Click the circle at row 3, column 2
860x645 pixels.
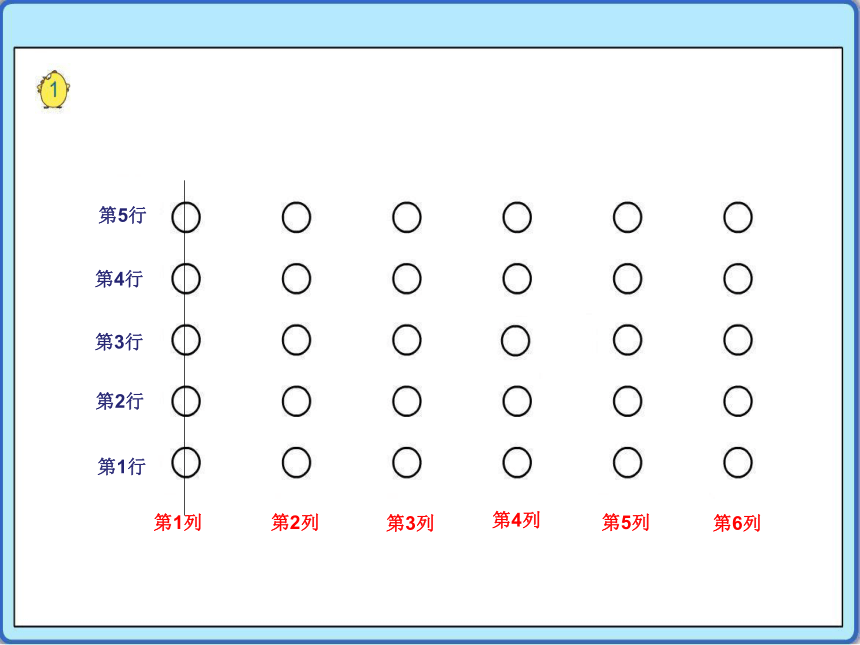coord(297,340)
